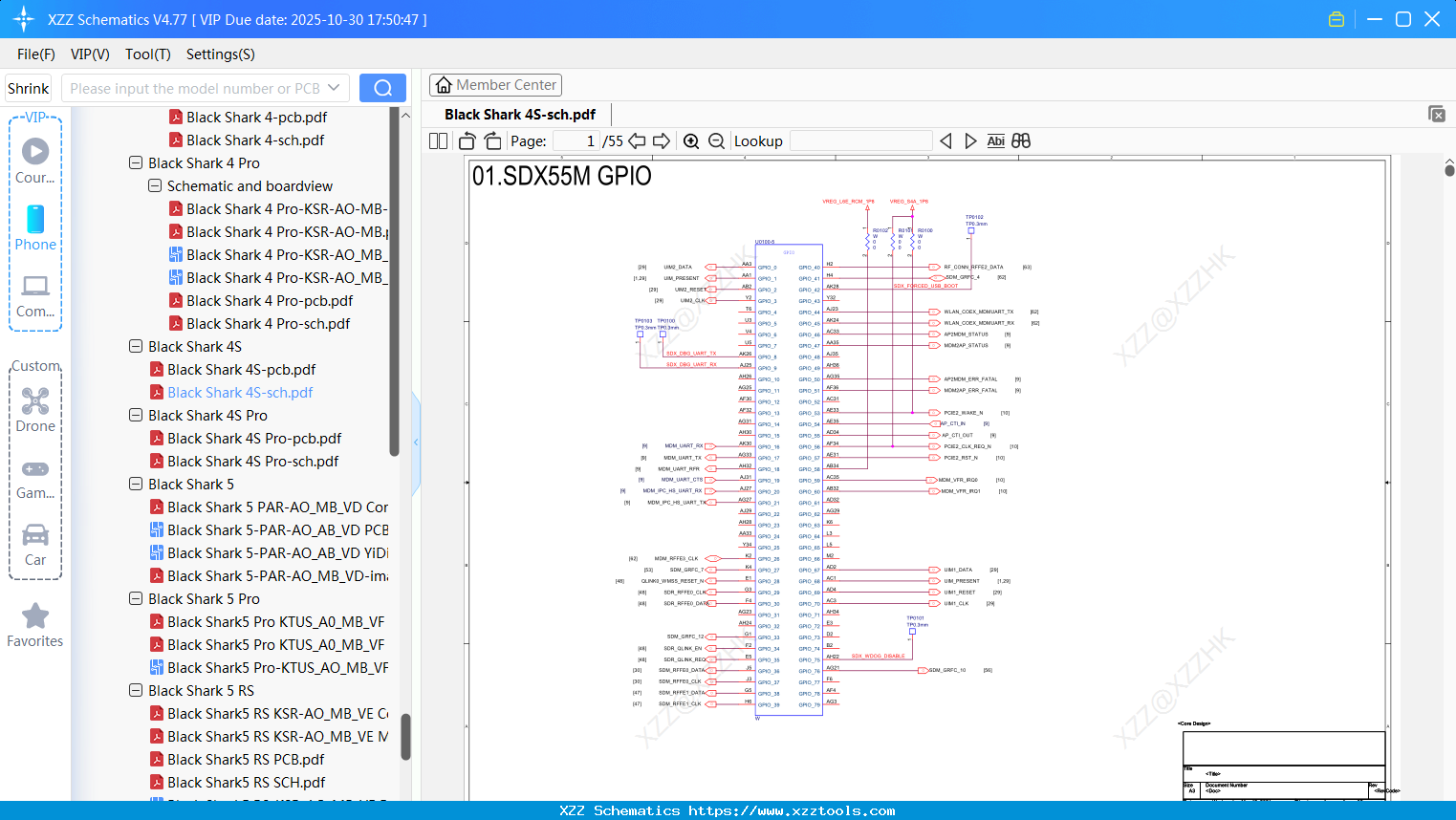The height and width of the screenshot is (820, 1456).
Task: Open the VIP(V) menu
Action: tap(90, 54)
